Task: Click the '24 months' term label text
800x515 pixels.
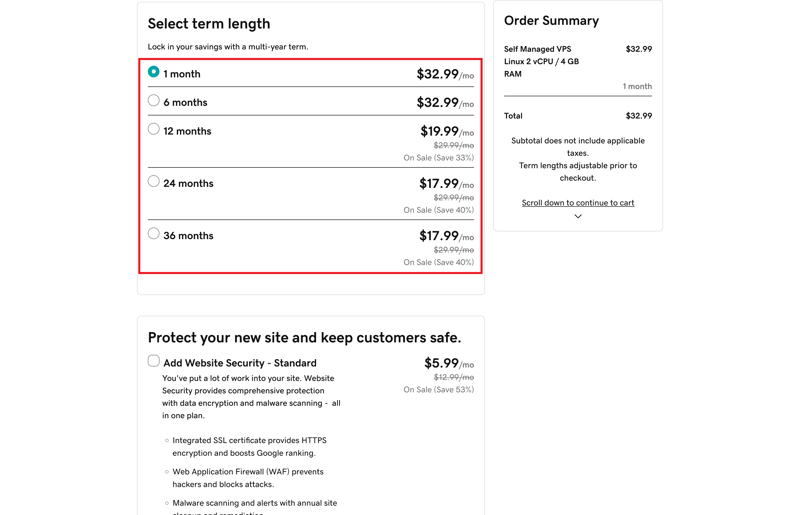Action: [187, 184]
